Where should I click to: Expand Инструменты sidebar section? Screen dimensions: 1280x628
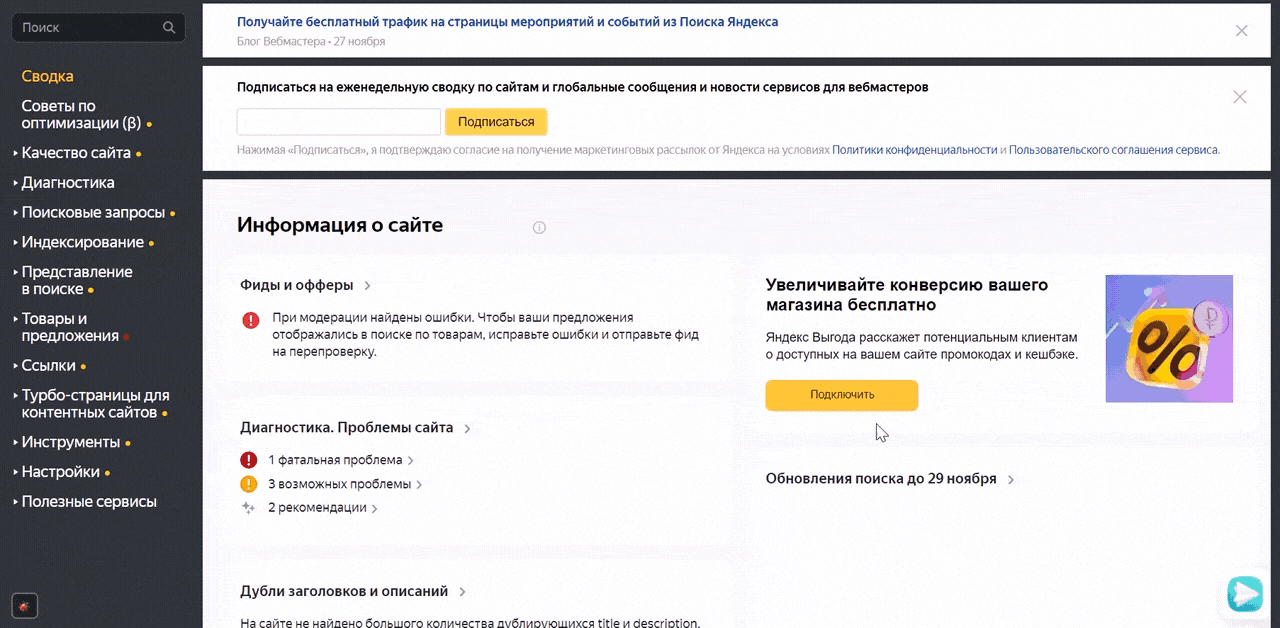pyautogui.click(x=70, y=442)
